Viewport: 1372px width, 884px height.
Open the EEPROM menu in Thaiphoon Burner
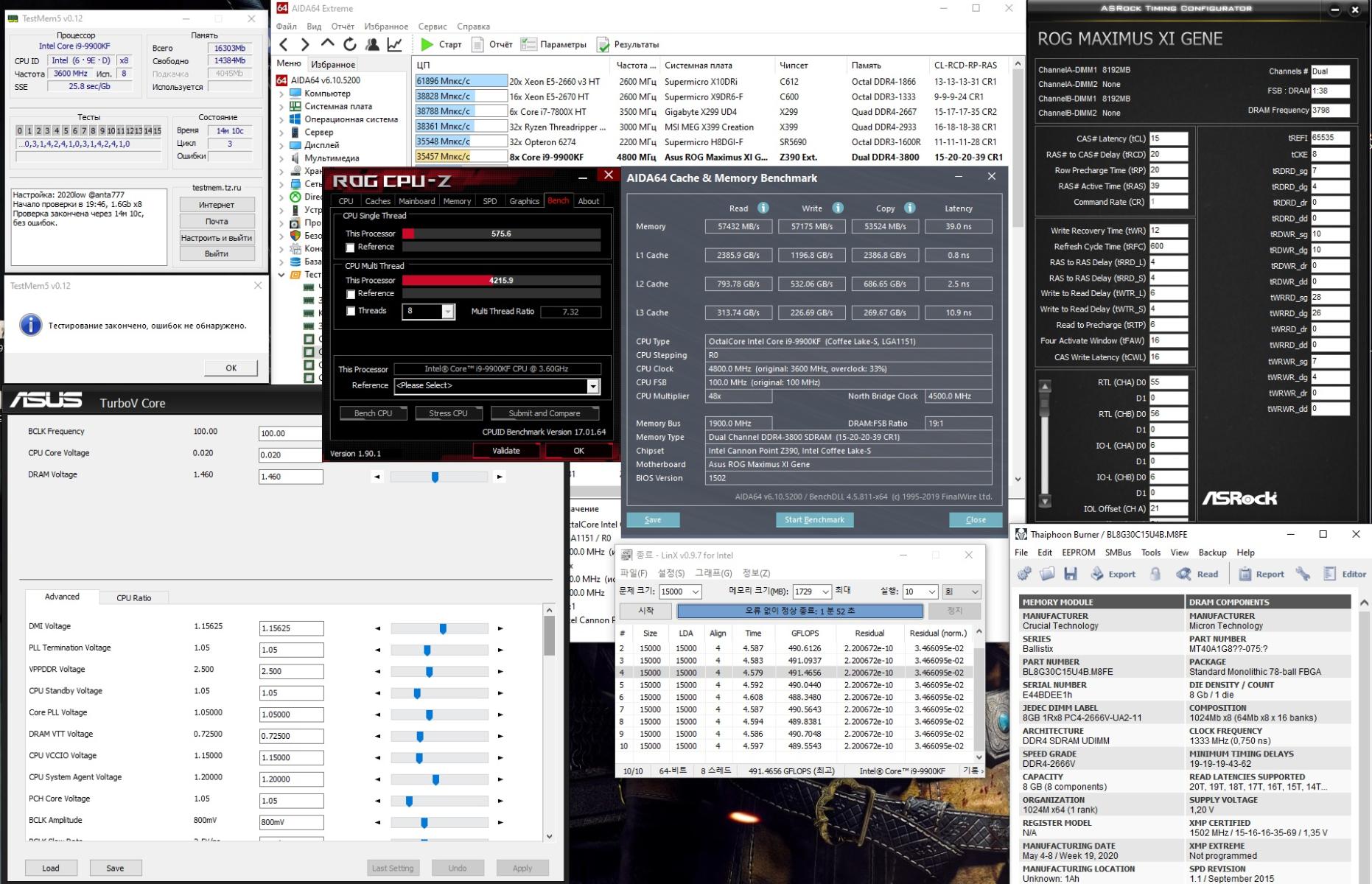click(x=1078, y=552)
